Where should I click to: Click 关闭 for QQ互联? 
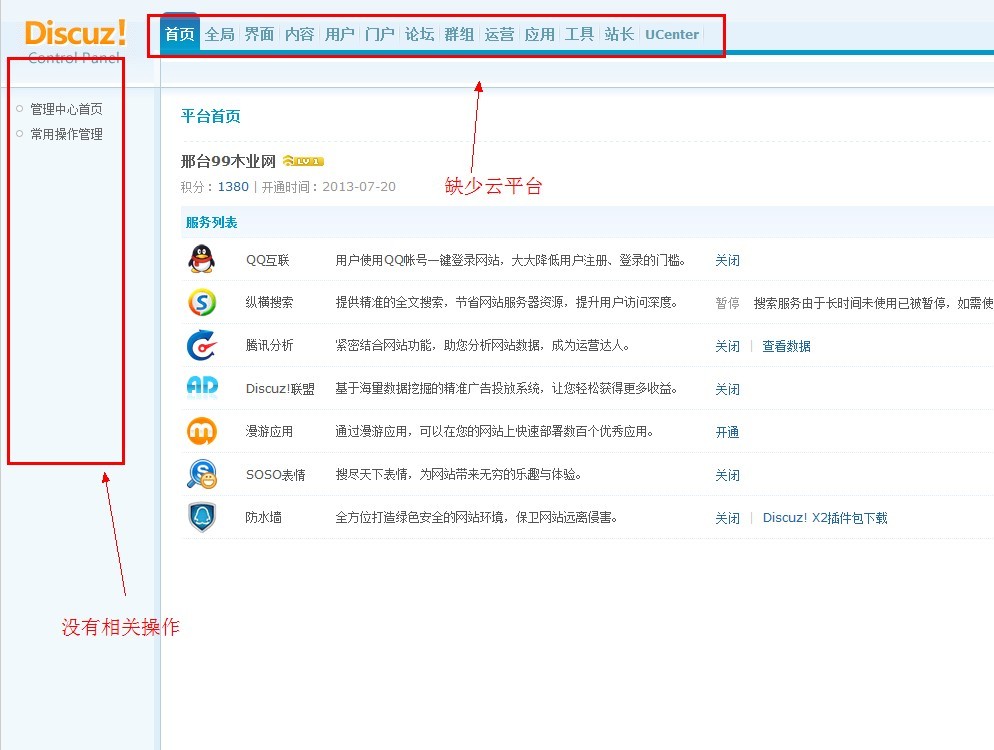(x=727, y=261)
